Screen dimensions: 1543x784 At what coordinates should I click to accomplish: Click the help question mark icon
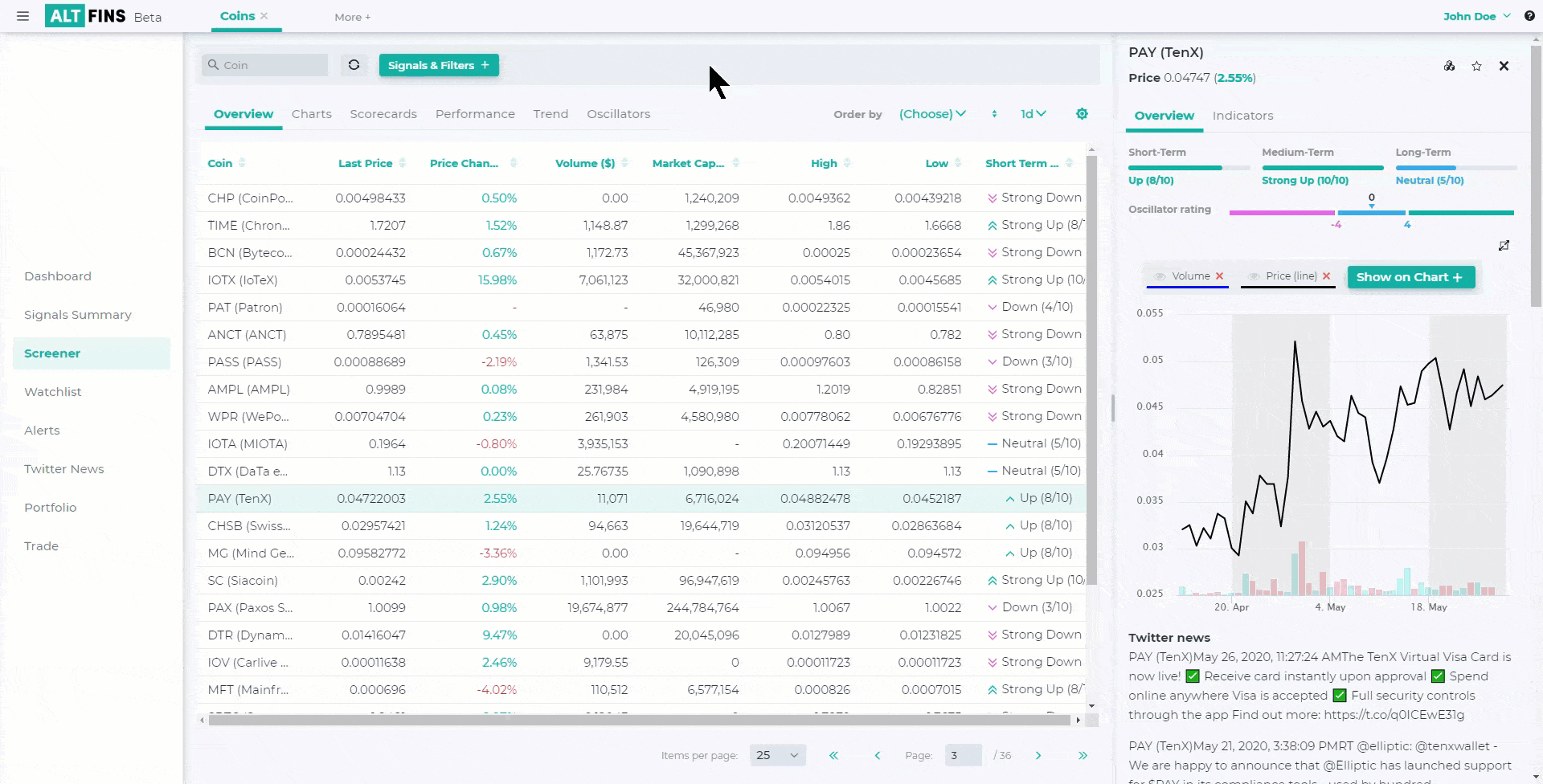[x=1529, y=16]
